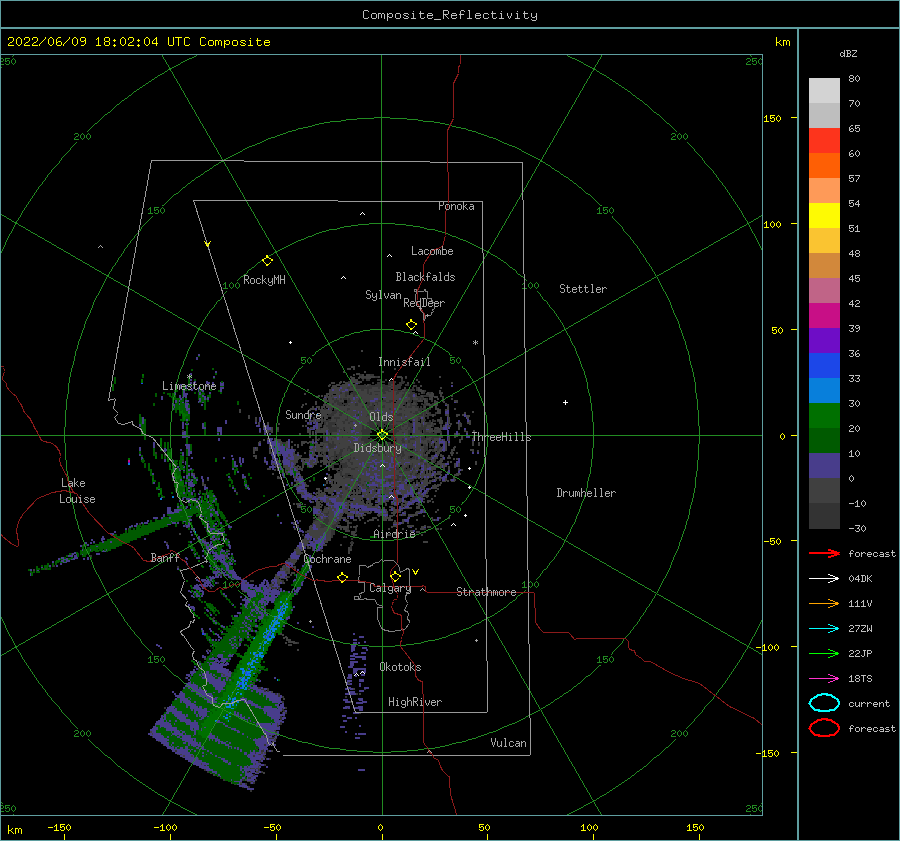Click the Strathmore city label

(x=486, y=592)
